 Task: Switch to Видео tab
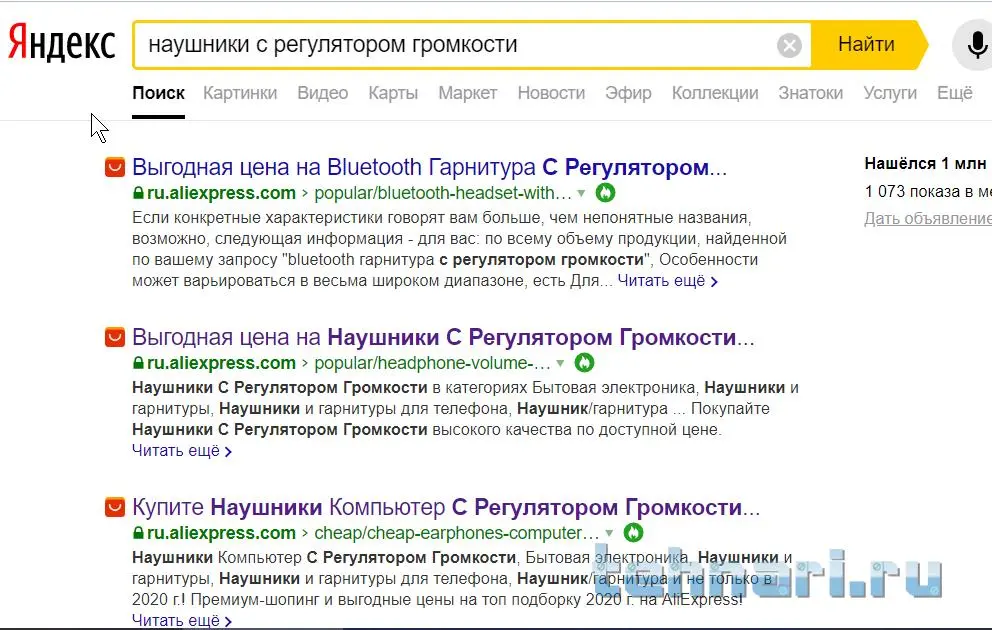coord(323,93)
